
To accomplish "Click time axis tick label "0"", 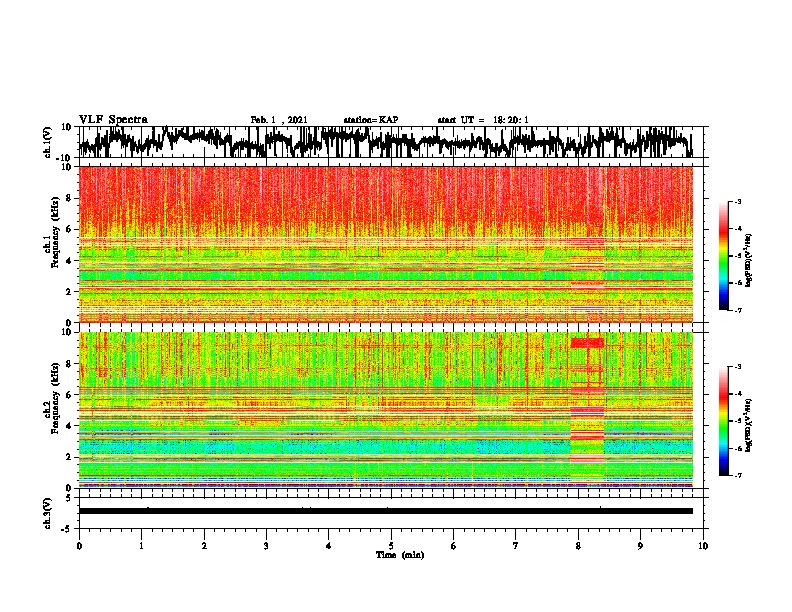I will pos(79,546).
